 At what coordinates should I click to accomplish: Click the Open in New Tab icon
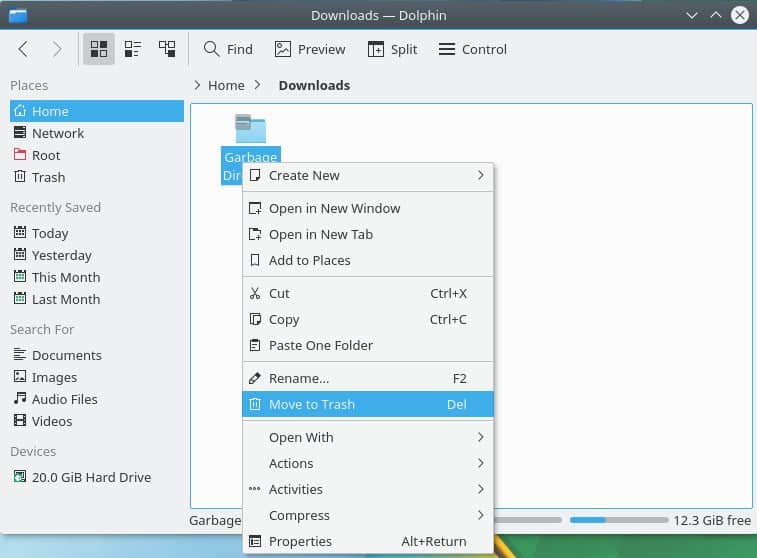[255, 234]
